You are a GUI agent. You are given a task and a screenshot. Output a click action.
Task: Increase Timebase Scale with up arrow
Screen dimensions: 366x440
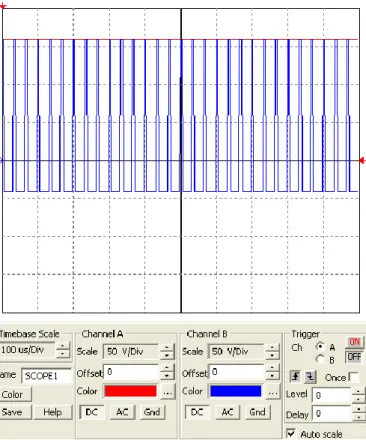(x=63, y=346)
